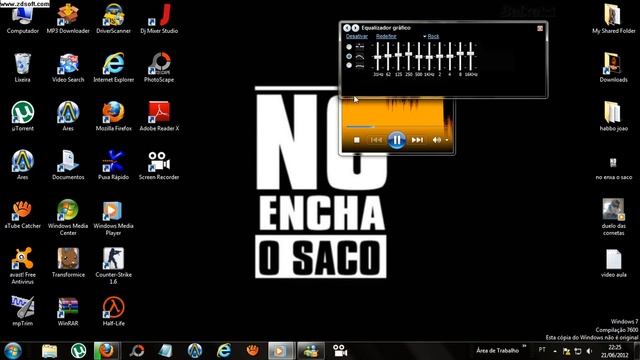The width and height of the screenshot is (640, 360).
Task: Click the Desativar equalizer link
Action: click(x=357, y=36)
